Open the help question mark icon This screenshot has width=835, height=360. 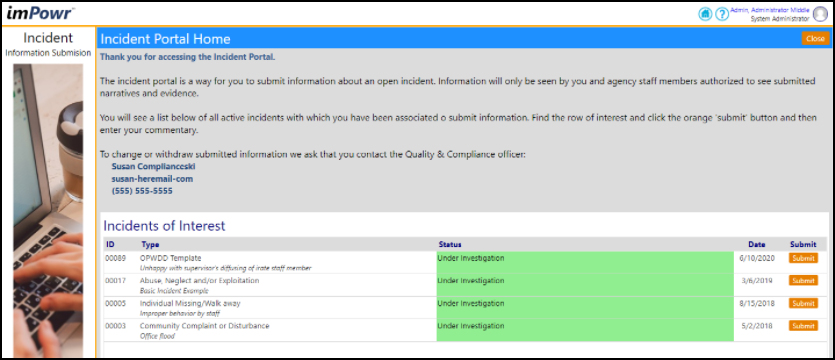click(x=721, y=14)
